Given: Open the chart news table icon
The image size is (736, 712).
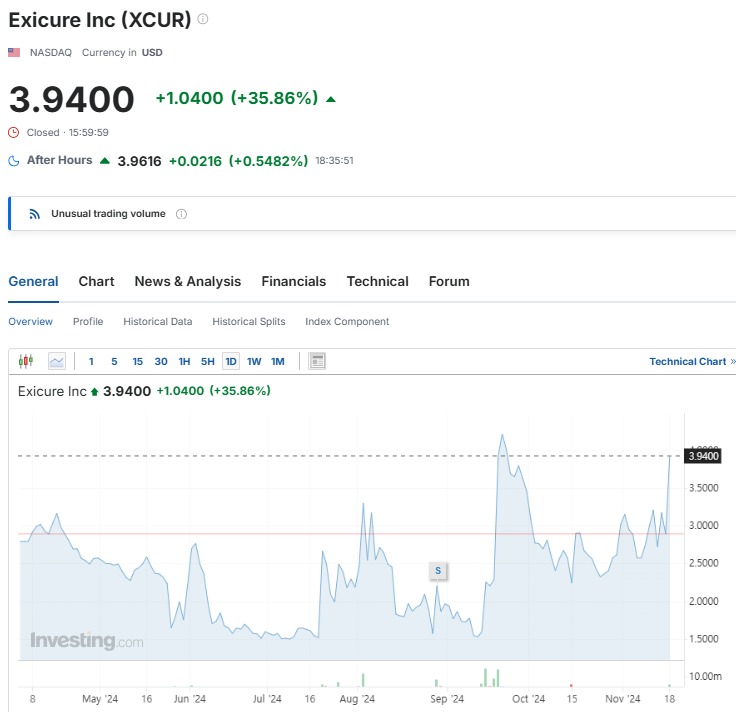Looking at the screenshot, I should [317, 361].
